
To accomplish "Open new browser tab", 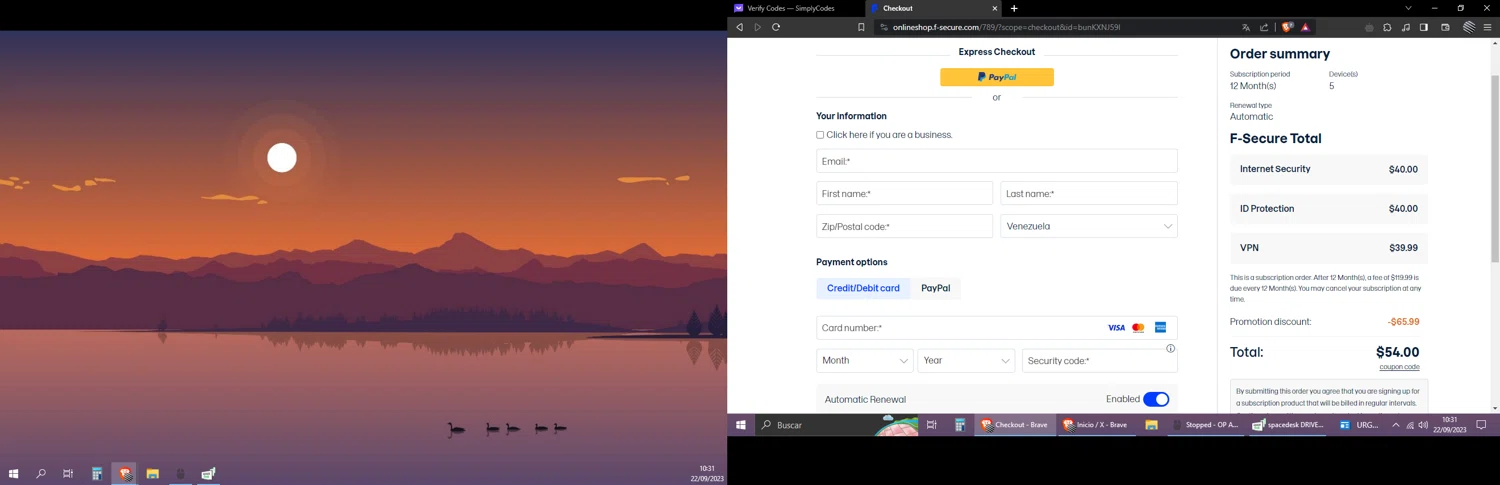I will [1014, 8].
